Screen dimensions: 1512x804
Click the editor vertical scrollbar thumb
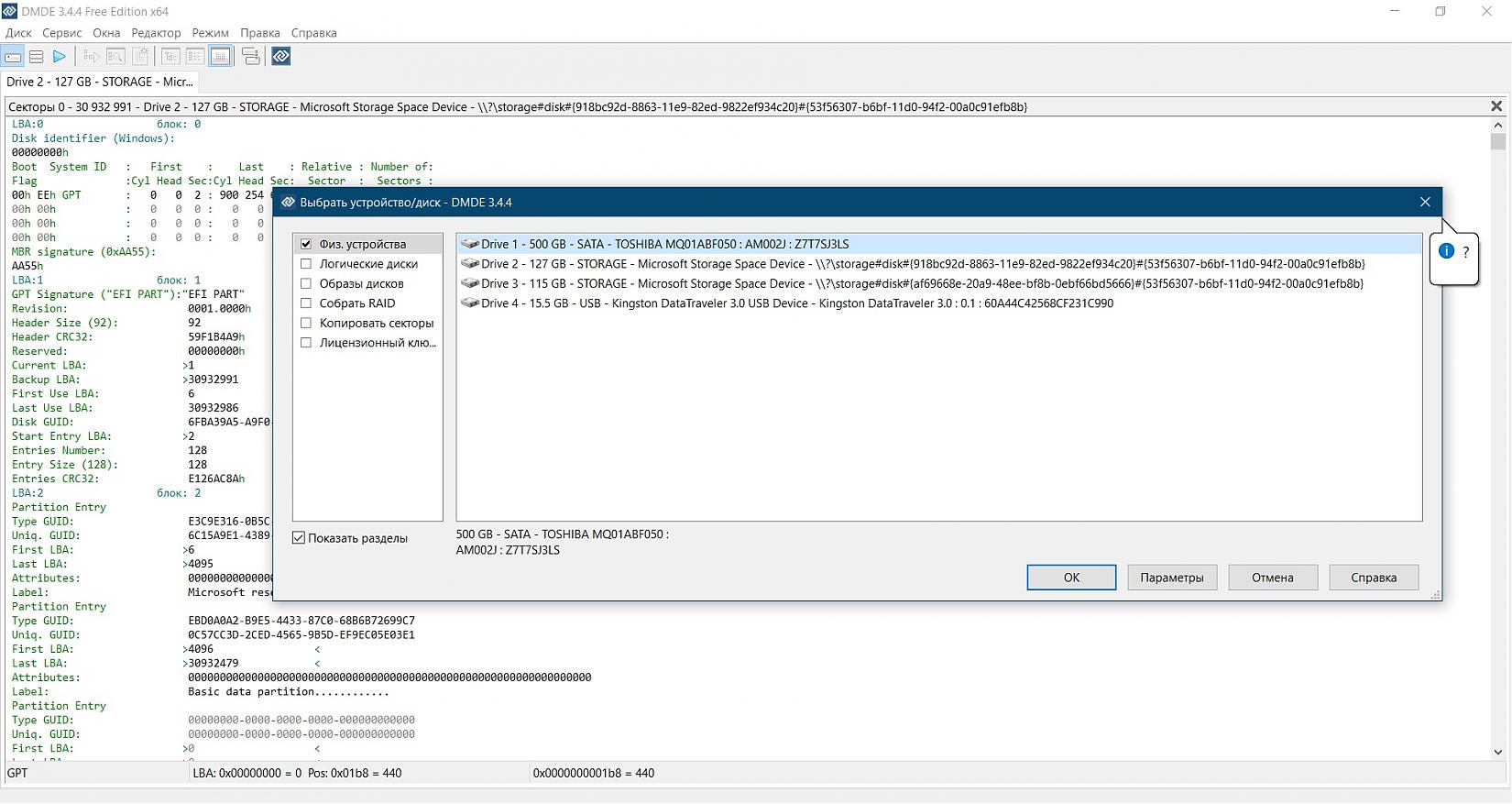(1498, 141)
